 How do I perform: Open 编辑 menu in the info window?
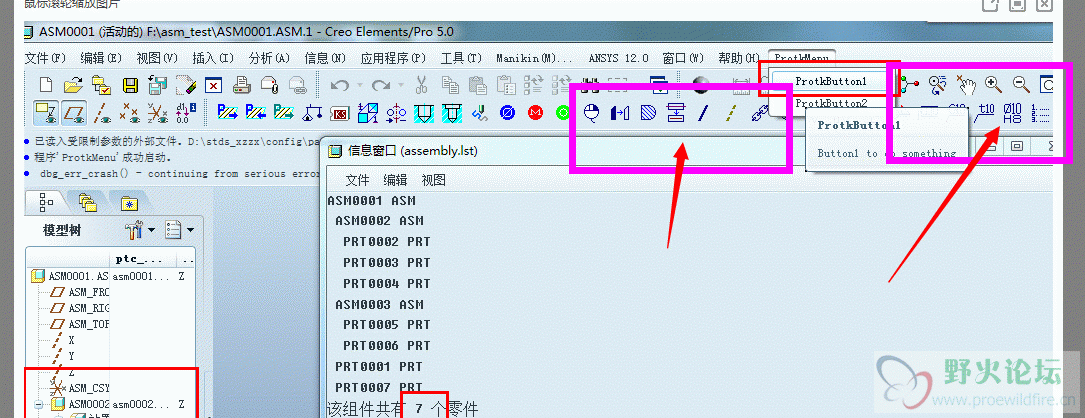coord(395,181)
